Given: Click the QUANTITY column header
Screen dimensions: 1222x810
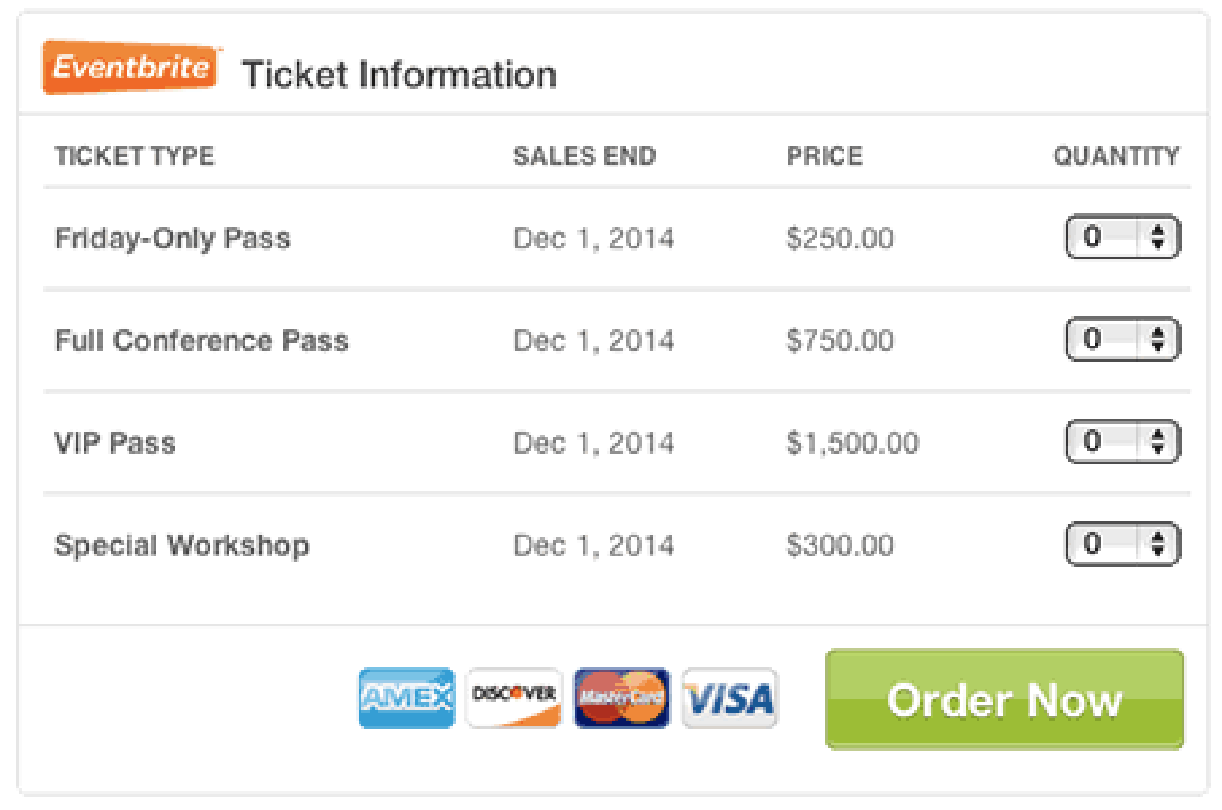Looking at the screenshot, I should [1116, 157].
